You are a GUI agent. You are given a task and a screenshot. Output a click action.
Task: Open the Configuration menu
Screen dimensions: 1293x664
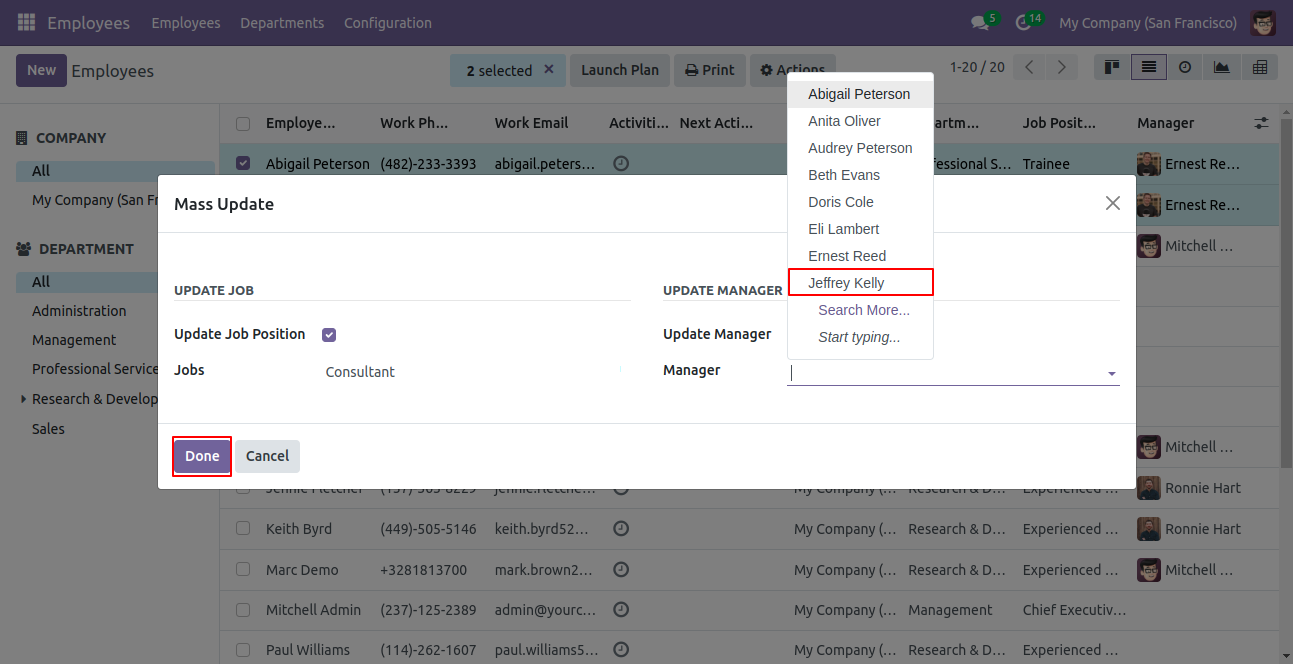pos(388,23)
